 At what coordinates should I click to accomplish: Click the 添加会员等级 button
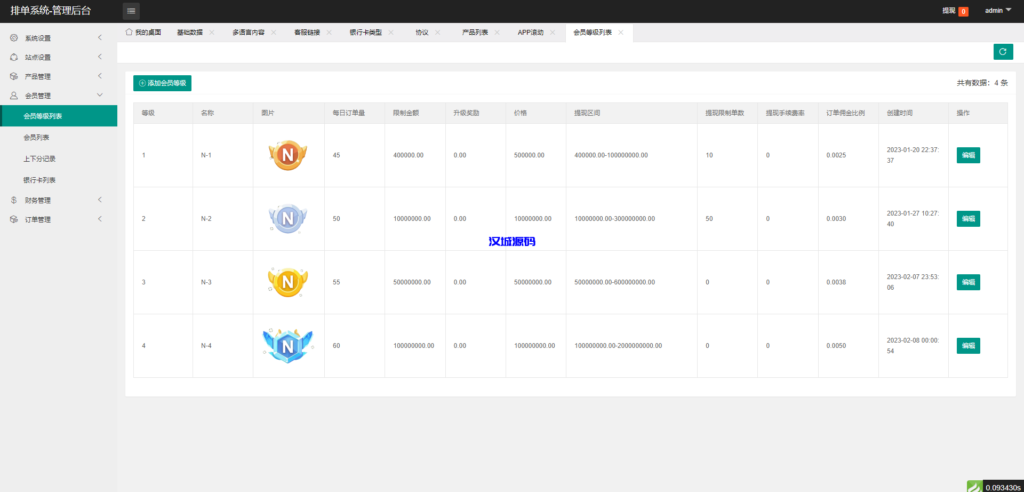pos(162,83)
